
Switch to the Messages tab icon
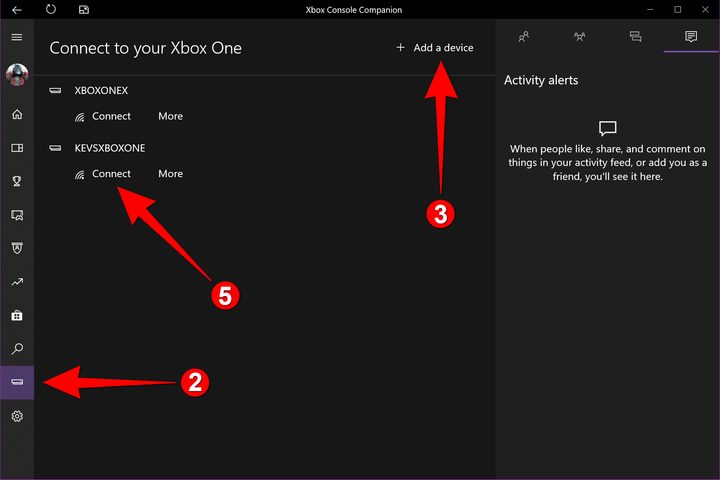(x=636, y=36)
